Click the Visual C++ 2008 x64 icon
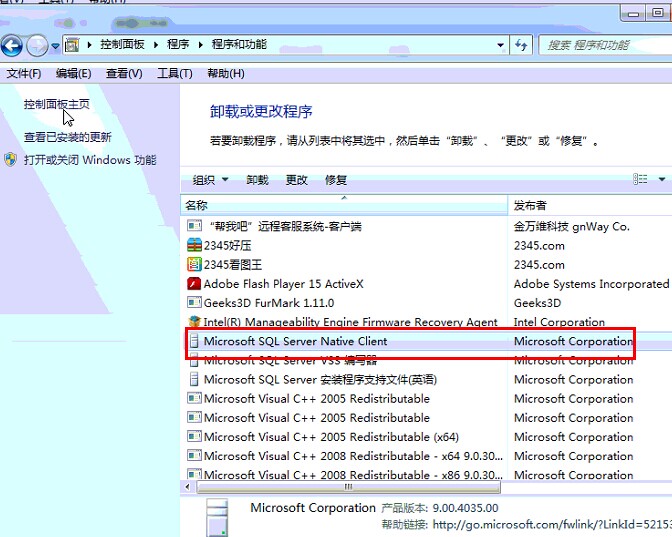 tap(194, 456)
